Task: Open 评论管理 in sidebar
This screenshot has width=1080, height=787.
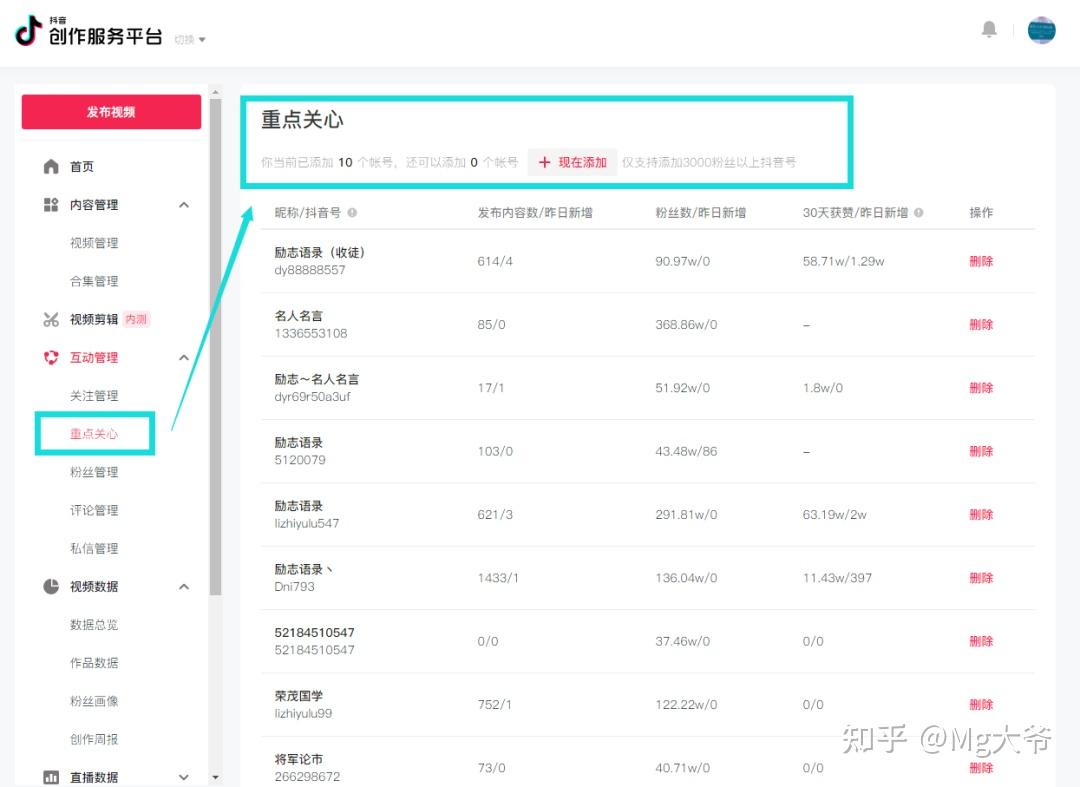Action: click(x=94, y=510)
